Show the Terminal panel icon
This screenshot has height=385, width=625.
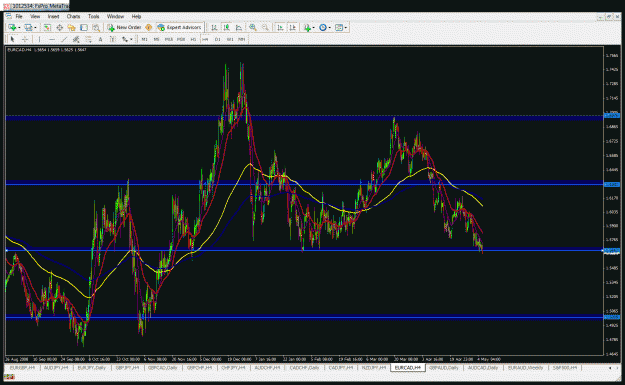(84, 28)
